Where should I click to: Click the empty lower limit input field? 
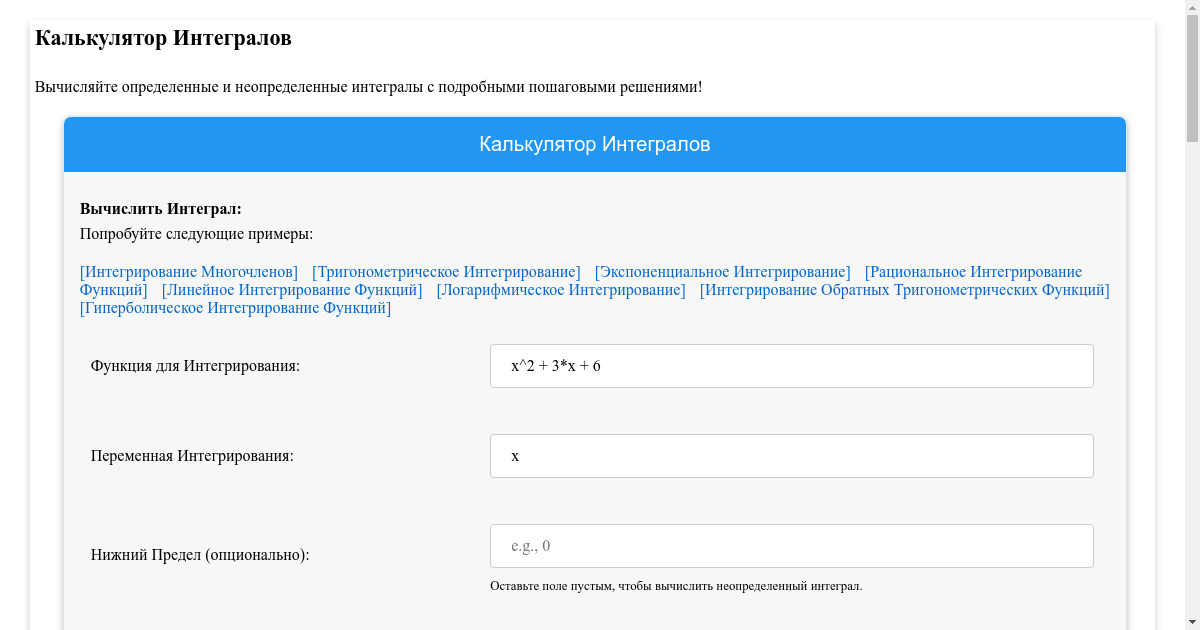pyautogui.click(x=791, y=546)
